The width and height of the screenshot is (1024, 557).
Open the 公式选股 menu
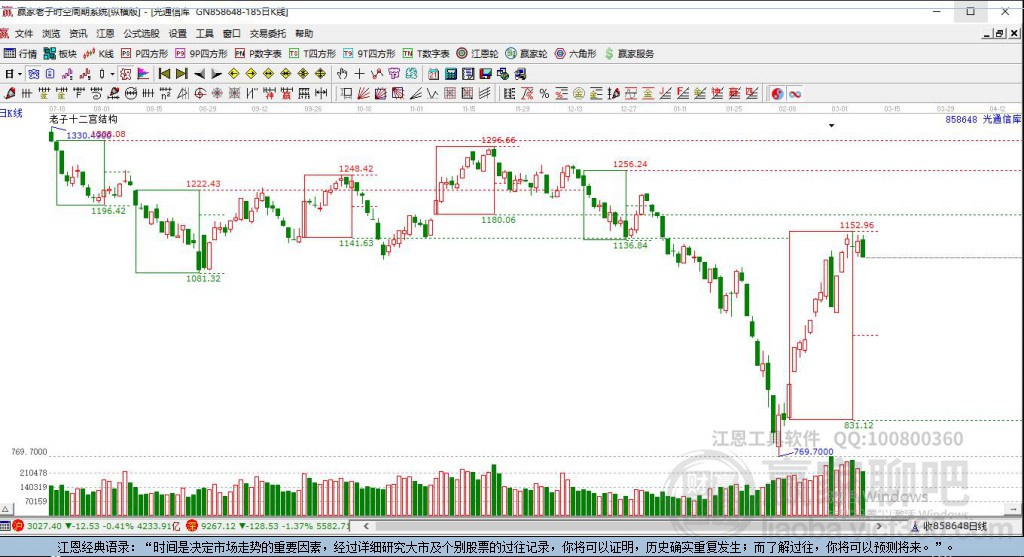141,33
